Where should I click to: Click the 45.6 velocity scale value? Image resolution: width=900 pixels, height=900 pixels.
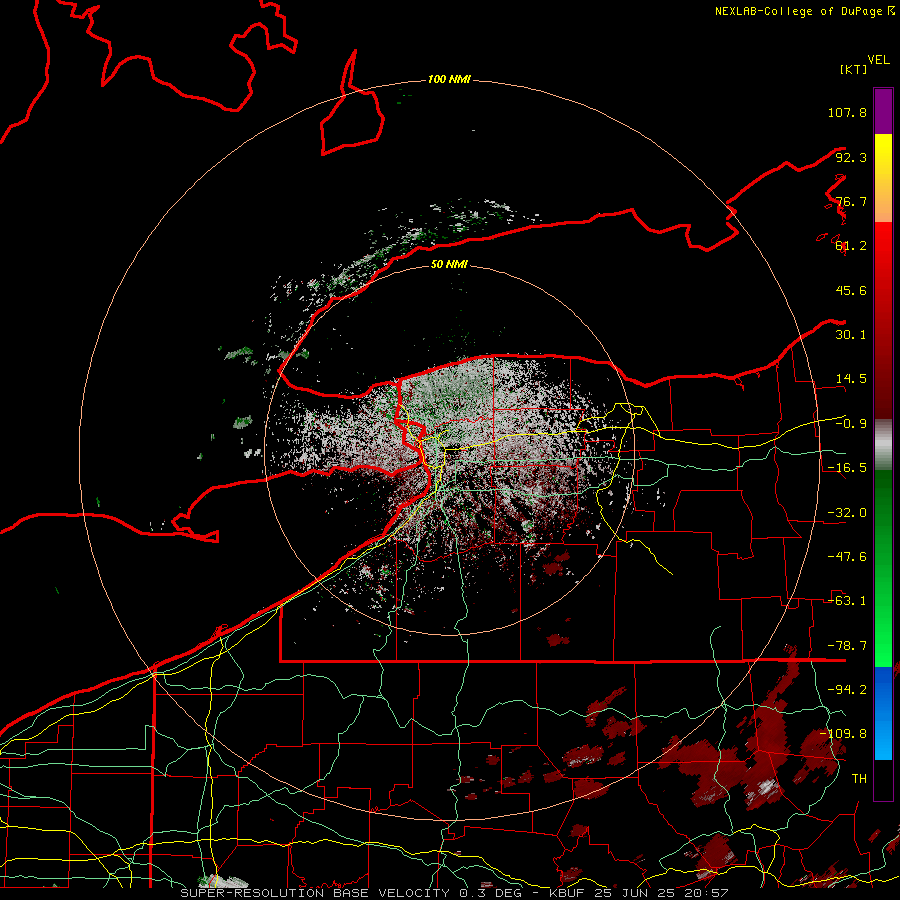851,290
